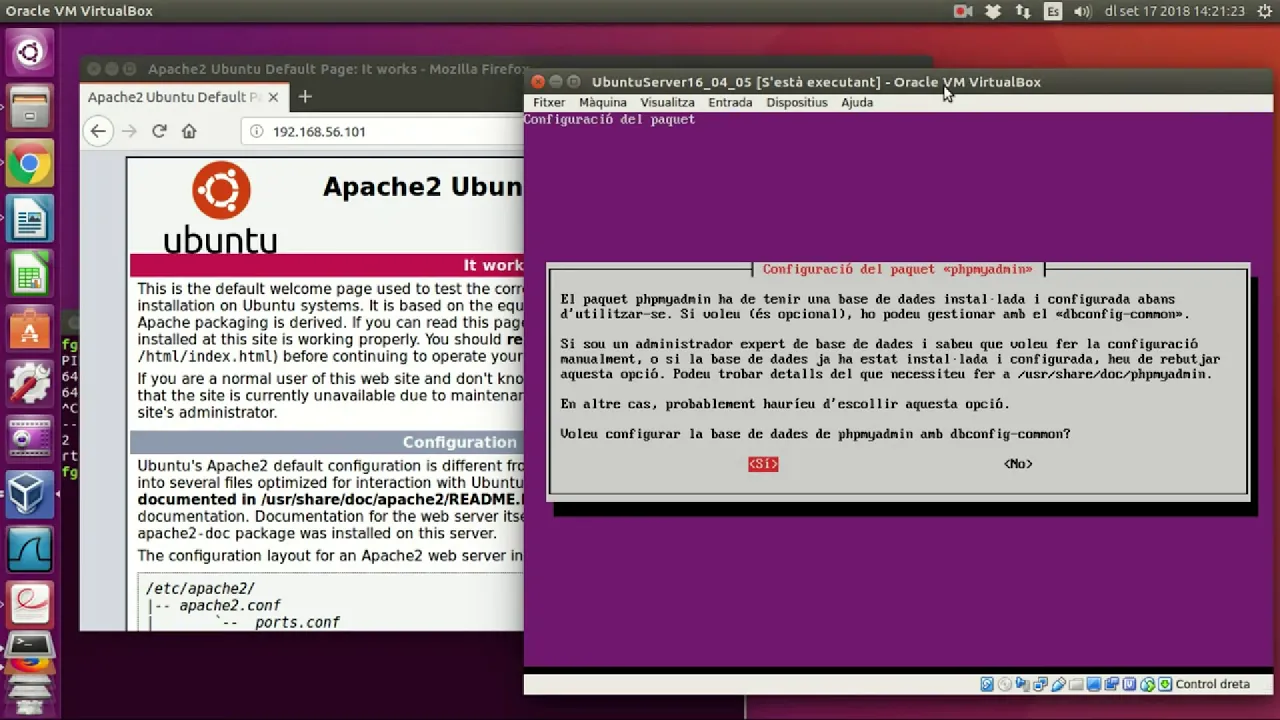Click the Ubuntu logo on Apache page
This screenshot has height=720, width=1280.
coord(221,207)
